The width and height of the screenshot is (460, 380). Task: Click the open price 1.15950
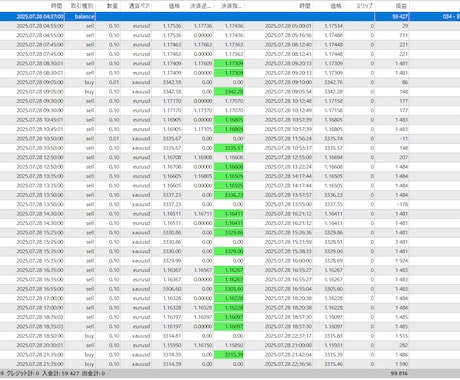pyautogui.click(x=172, y=345)
